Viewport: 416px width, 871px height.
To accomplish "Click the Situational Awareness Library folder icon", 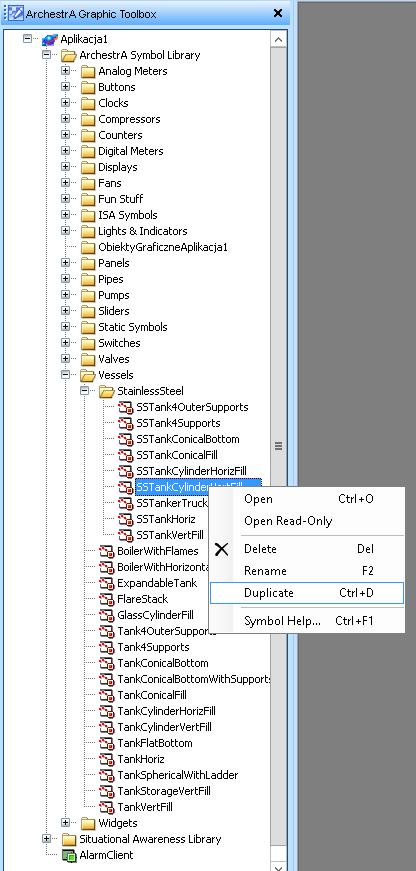I will [69, 839].
